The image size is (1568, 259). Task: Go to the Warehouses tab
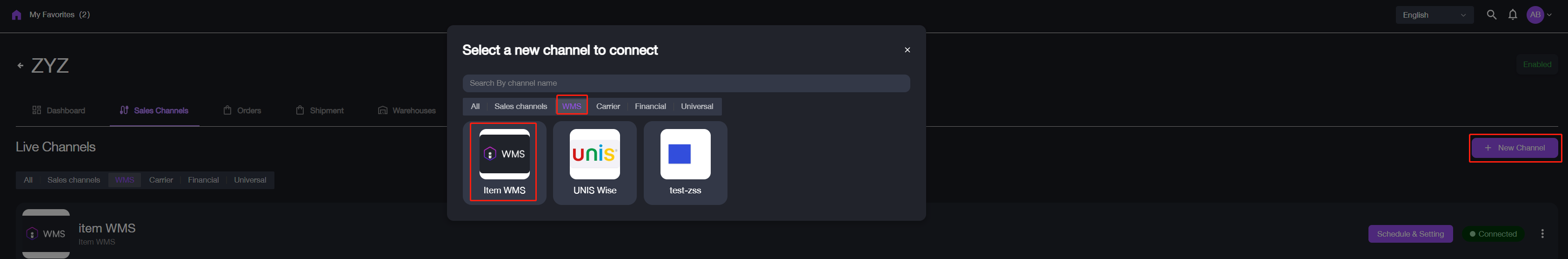pos(407,110)
